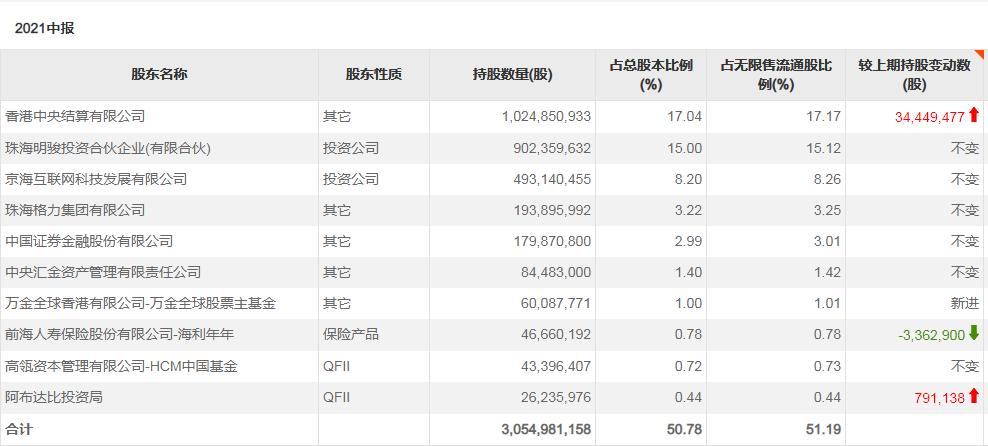
Task: Click the 占总股本比例(%) column header
Action: 651,74
